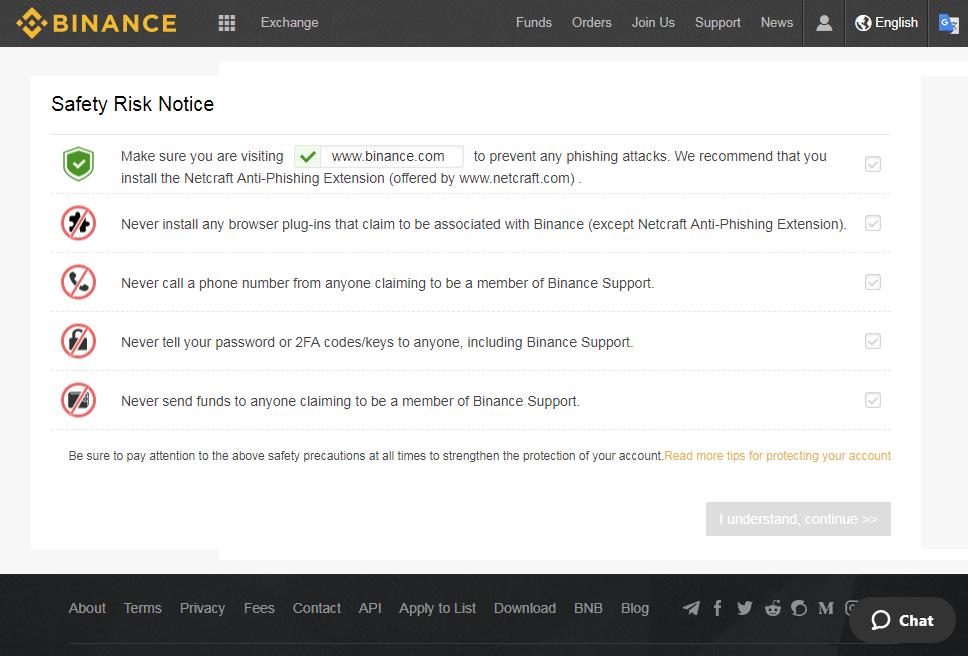968x656 pixels.
Task: Open the Apply to List footer link
Action: pos(437,608)
